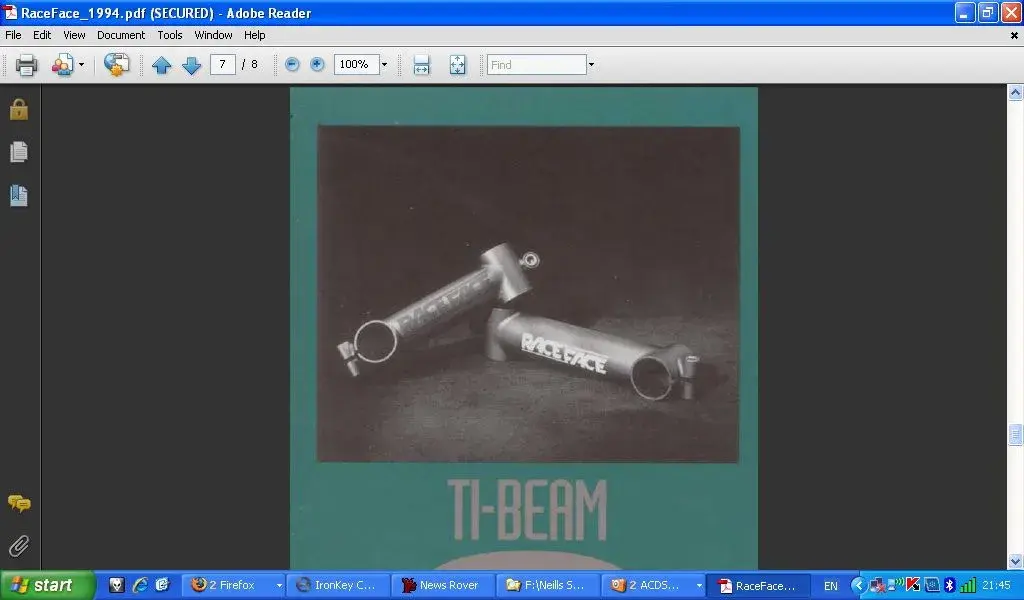Screen dimensions: 1024x600
Task: Expand hidden tray icons chevron
Action: [859, 585]
